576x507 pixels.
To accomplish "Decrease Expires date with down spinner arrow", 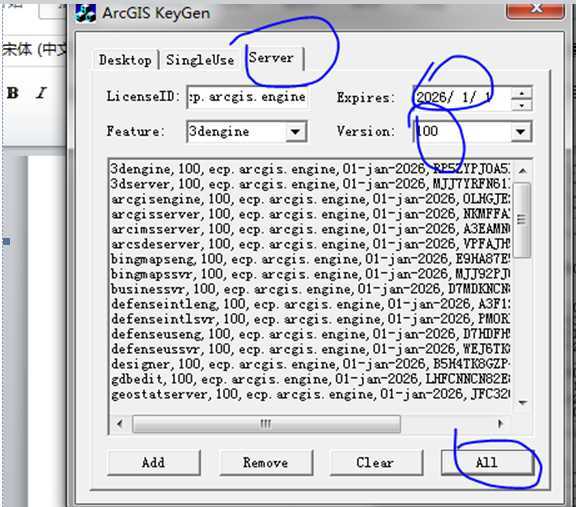I will pos(522,105).
